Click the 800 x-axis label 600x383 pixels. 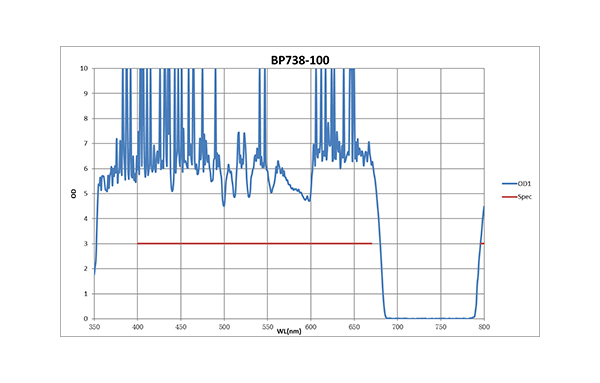tap(484, 327)
